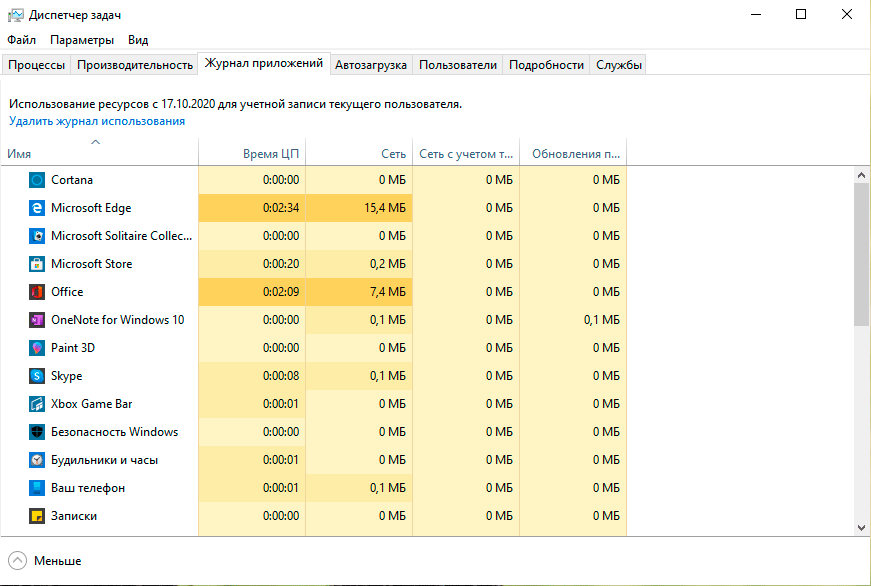This screenshot has width=871, height=586.
Task: Switch to the Автозагрузка tab
Action: click(x=371, y=65)
